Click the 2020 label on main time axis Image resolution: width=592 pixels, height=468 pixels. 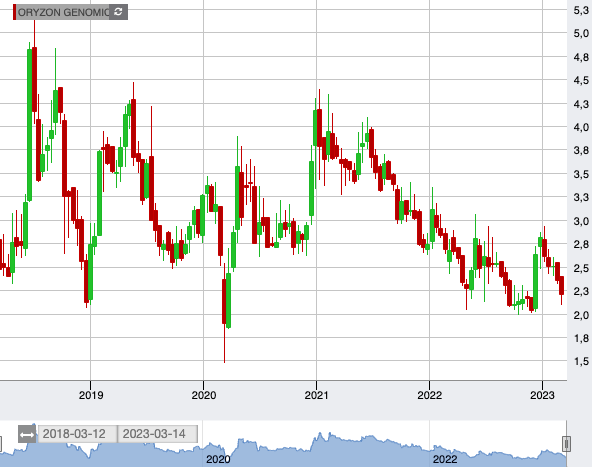(204, 395)
